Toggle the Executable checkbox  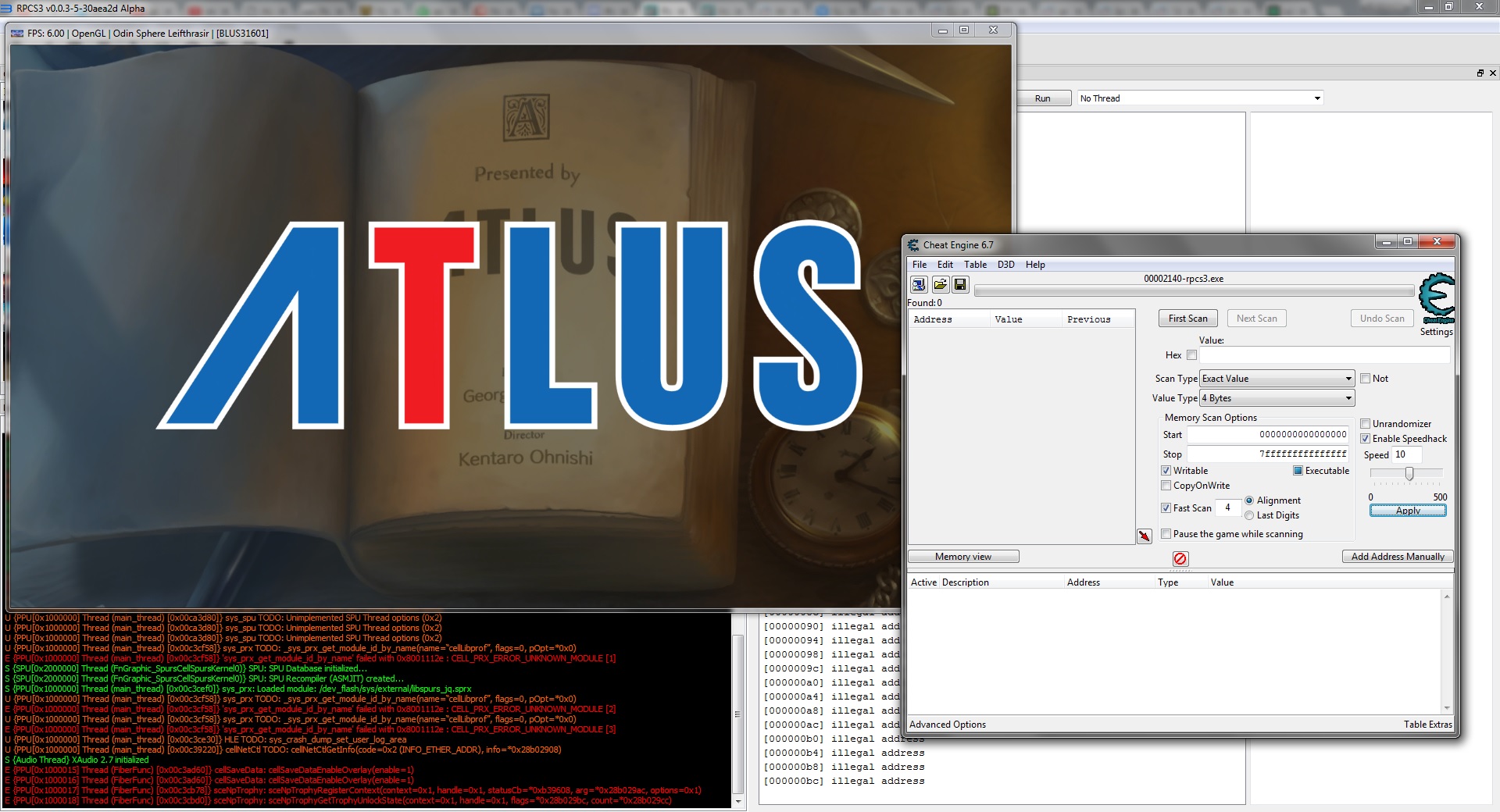pos(1298,471)
